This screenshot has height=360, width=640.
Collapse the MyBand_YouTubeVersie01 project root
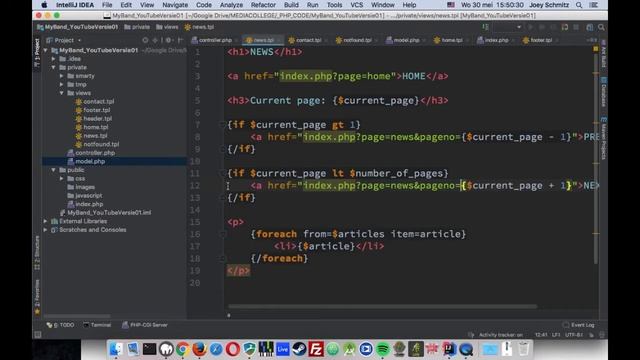tap(45, 50)
